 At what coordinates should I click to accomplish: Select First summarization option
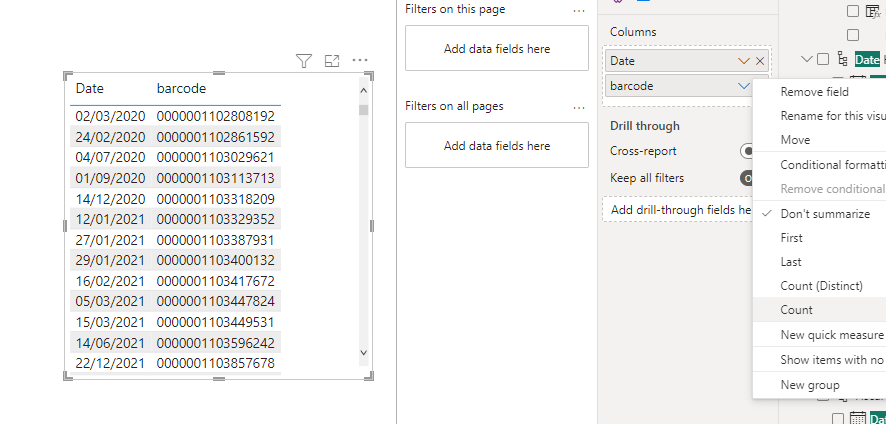click(x=819, y=238)
